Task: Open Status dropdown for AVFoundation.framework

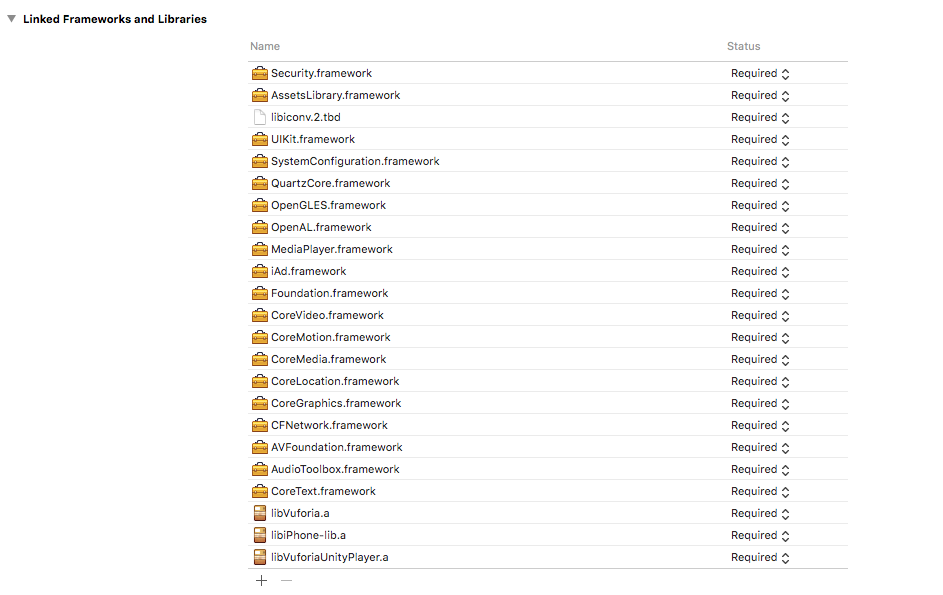Action: (x=760, y=447)
